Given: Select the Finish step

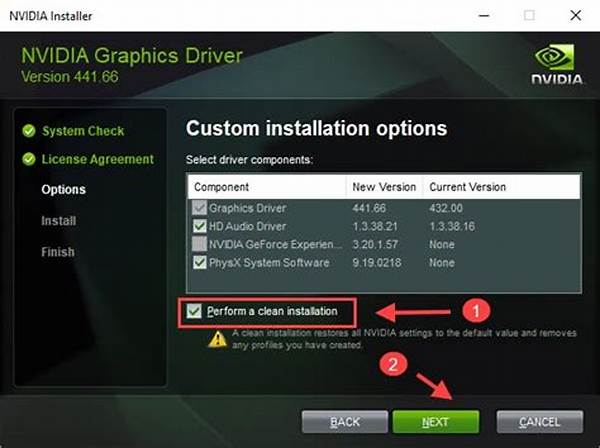Looking at the screenshot, I should (x=58, y=252).
